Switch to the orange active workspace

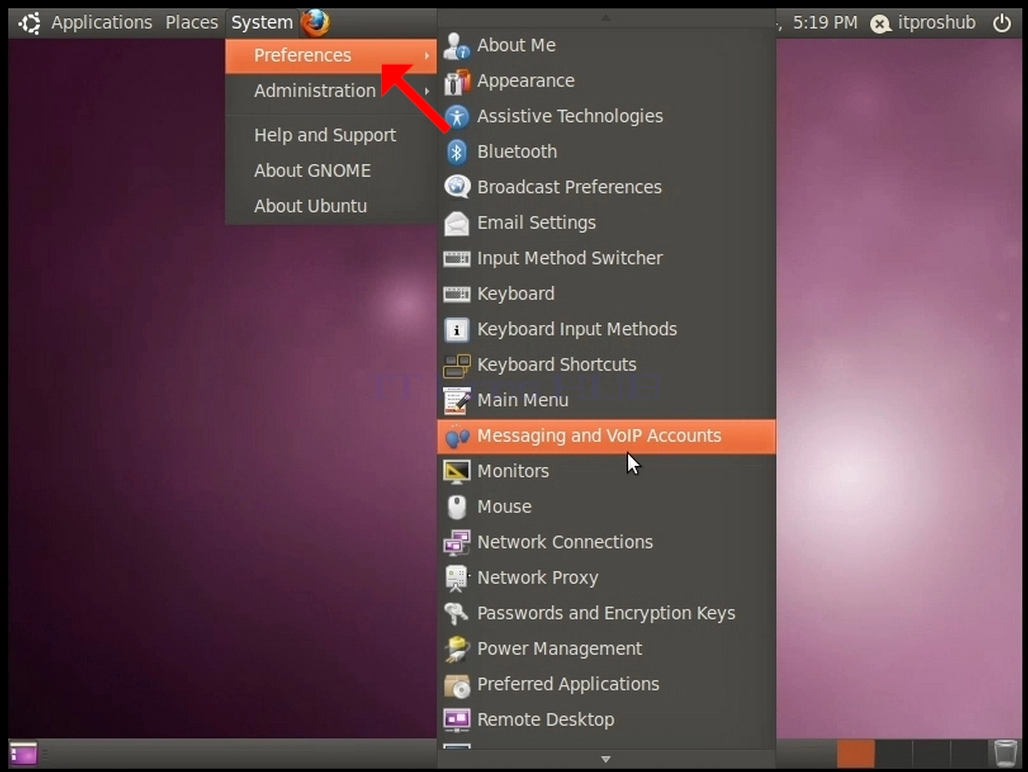(x=855, y=753)
